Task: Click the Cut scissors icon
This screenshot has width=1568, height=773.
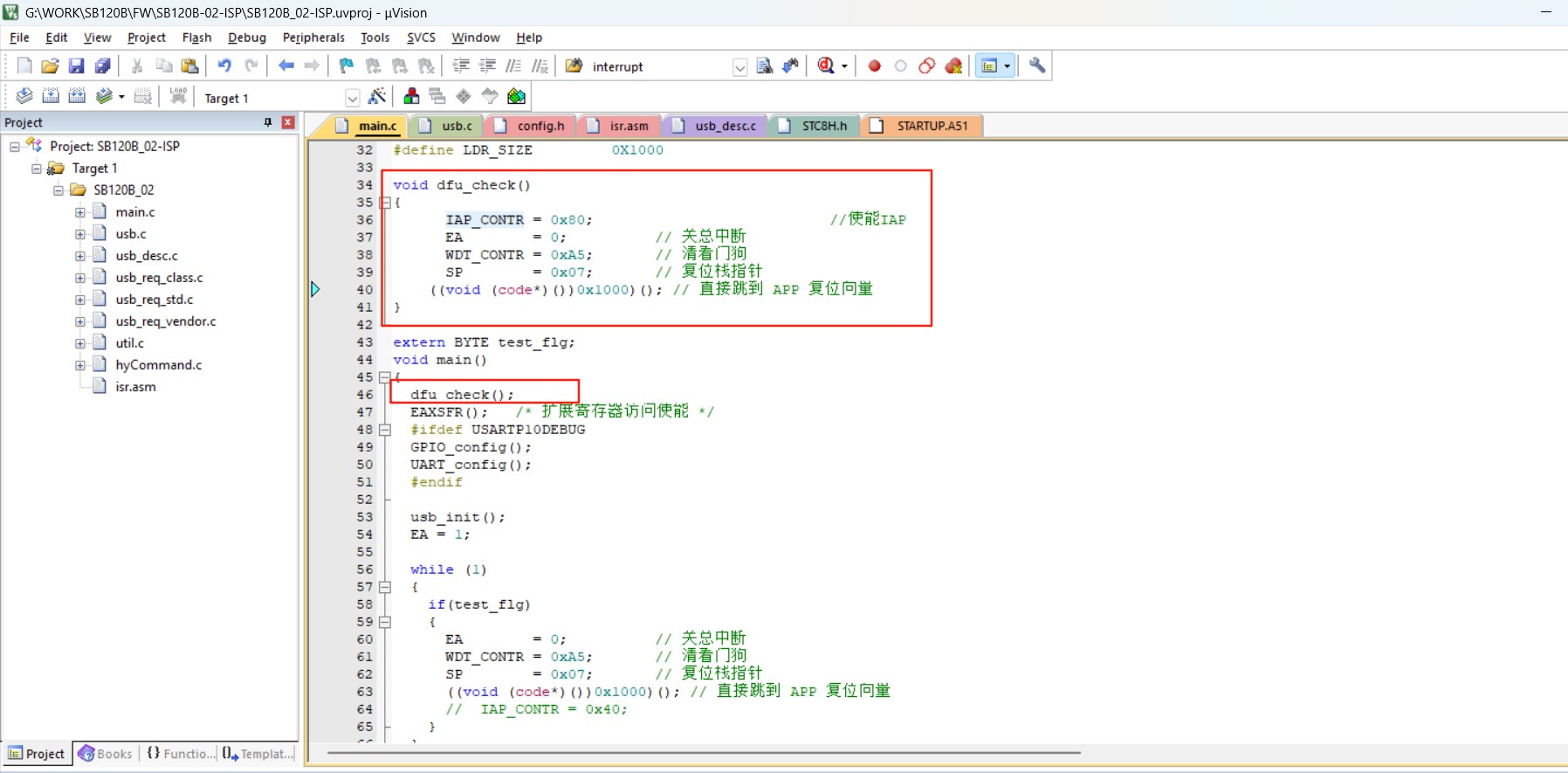Action: (137, 66)
